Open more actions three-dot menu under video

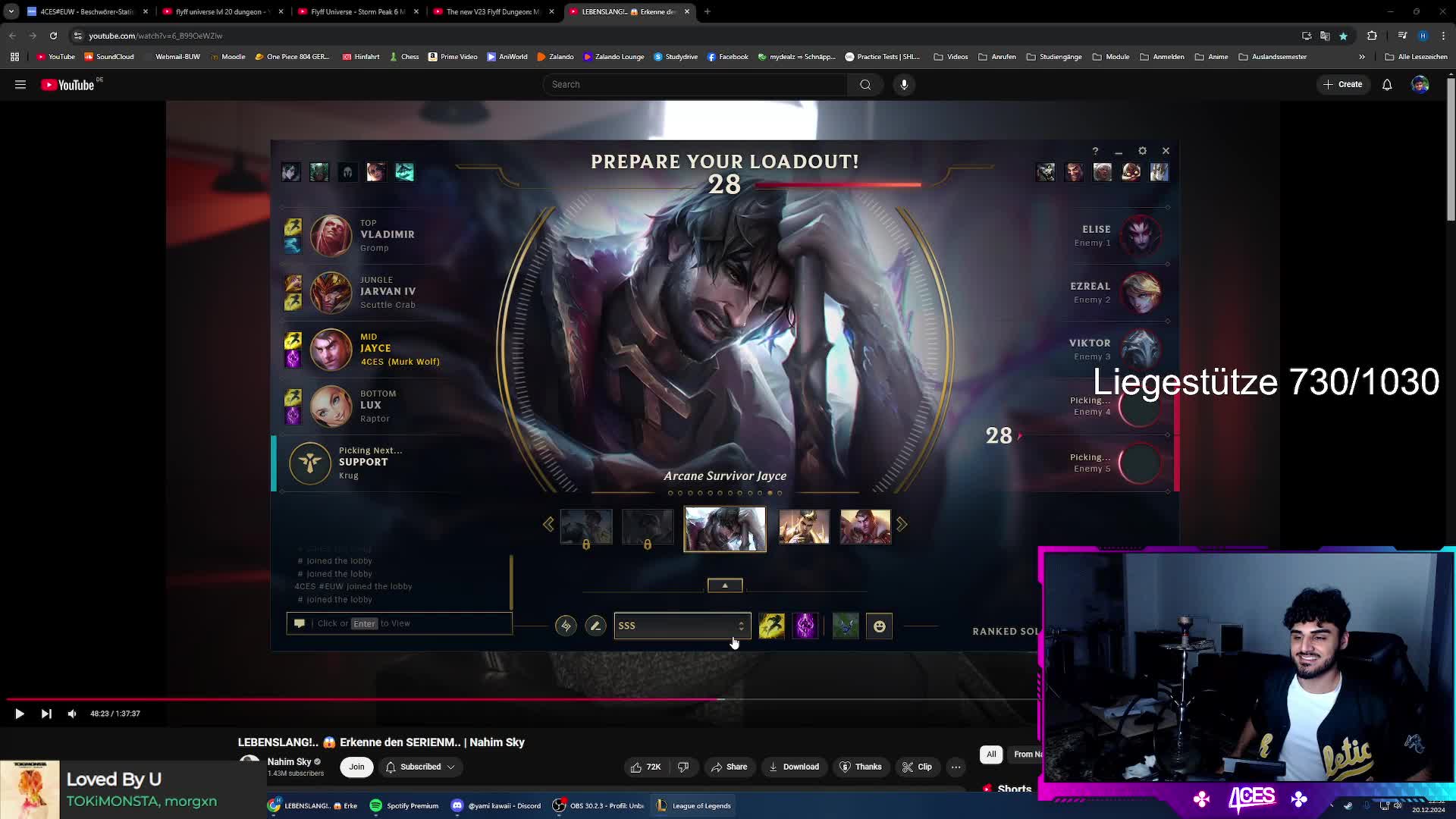[955, 767]
